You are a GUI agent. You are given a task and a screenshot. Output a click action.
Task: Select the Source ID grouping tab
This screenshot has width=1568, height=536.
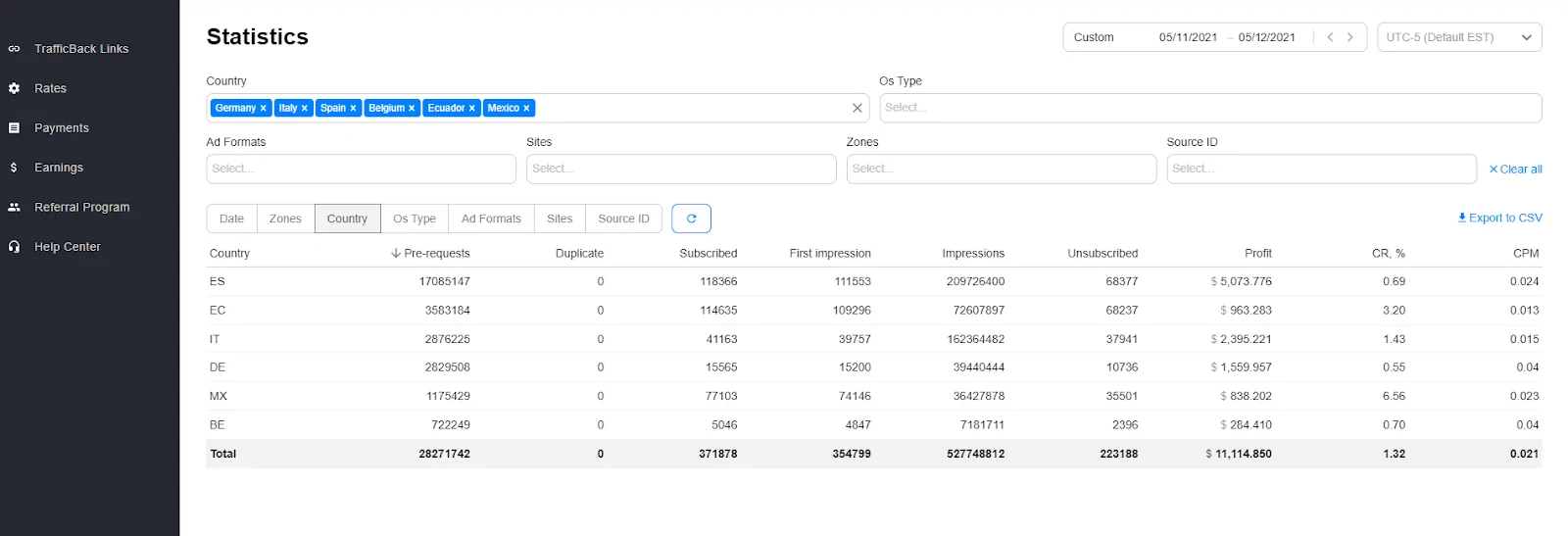(623, 219)
